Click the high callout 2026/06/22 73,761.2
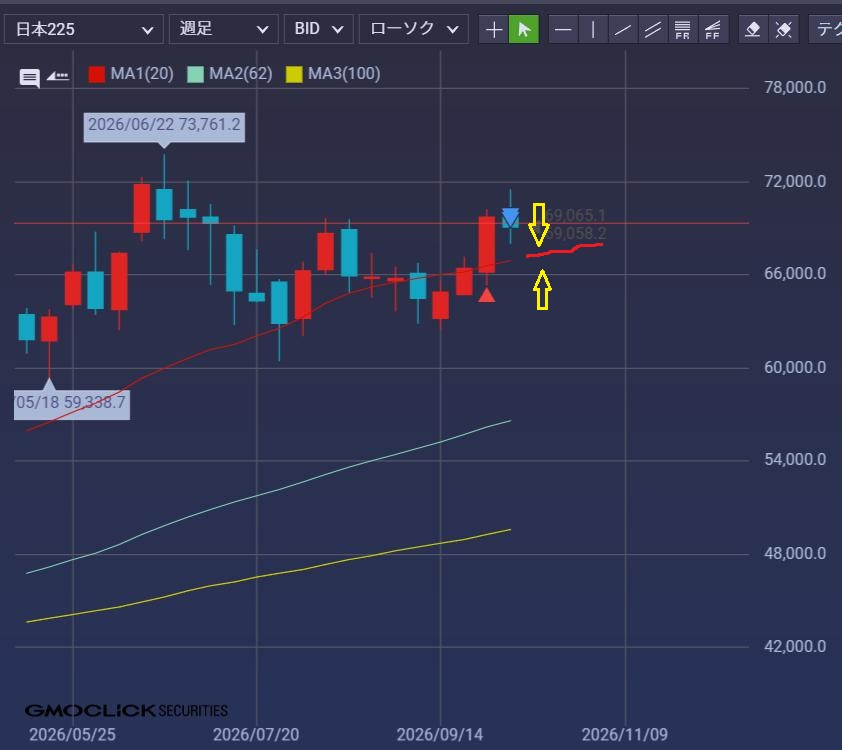Viewport: 842px width, 750px height. [x=164, y=127]
